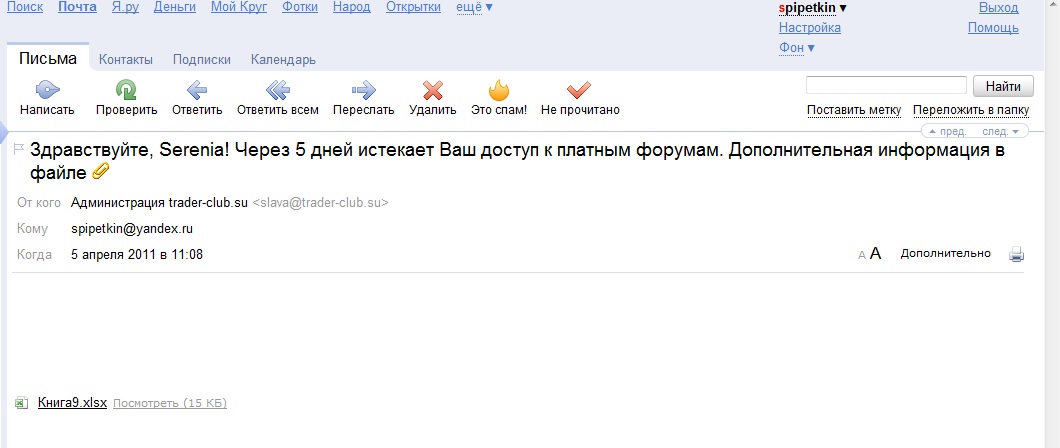Switch to the Контакты tab
Viewport: 1060px width, 448px height.
pos(126,59)
